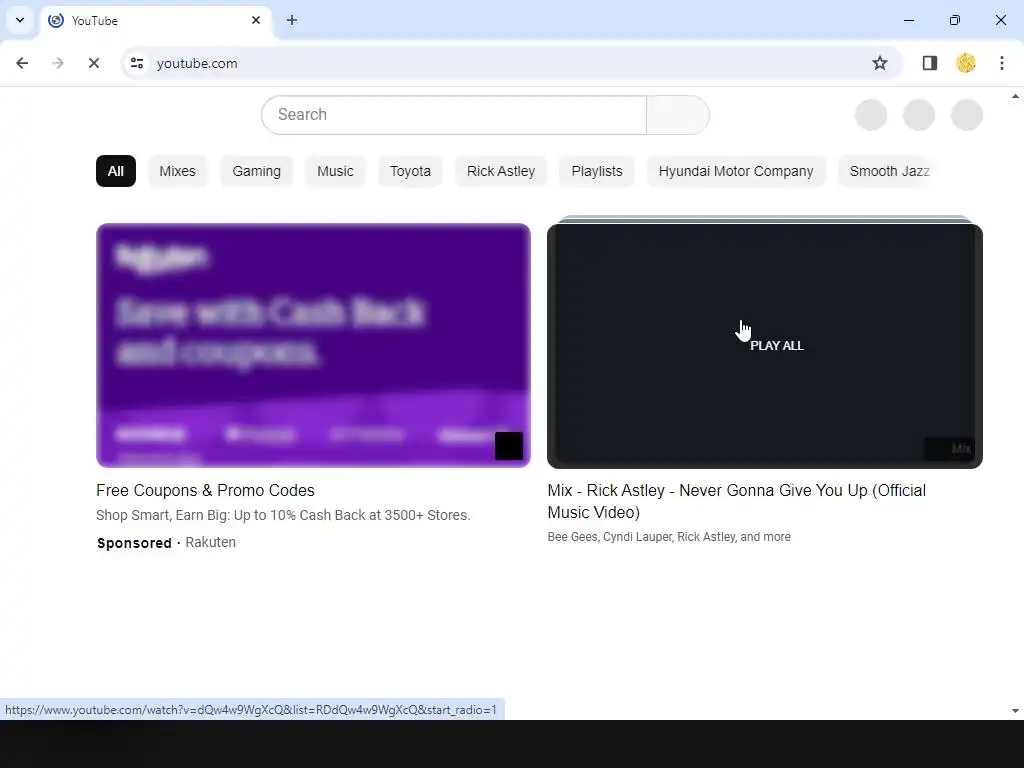Open the Chrome three-dot menu
1024x768 pixels.
pos(1002,63)
